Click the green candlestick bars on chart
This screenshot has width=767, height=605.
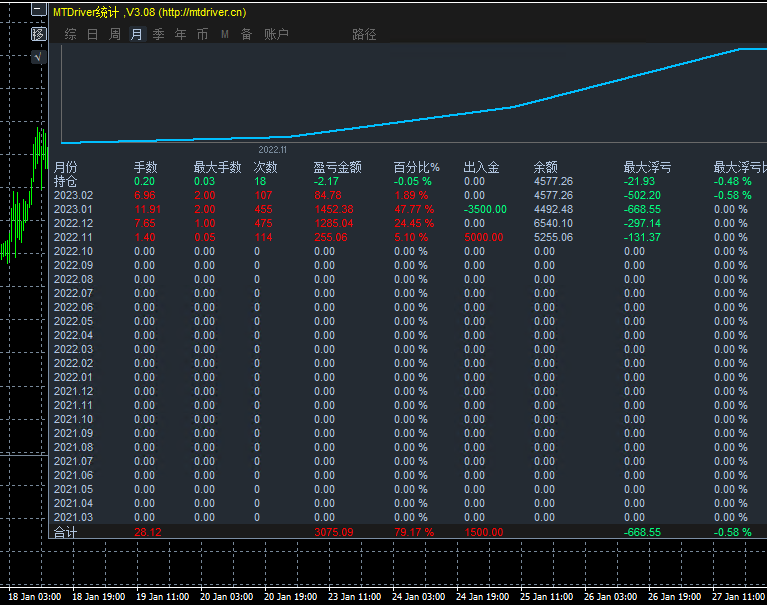pyautogui.click(x=24, y=196)
